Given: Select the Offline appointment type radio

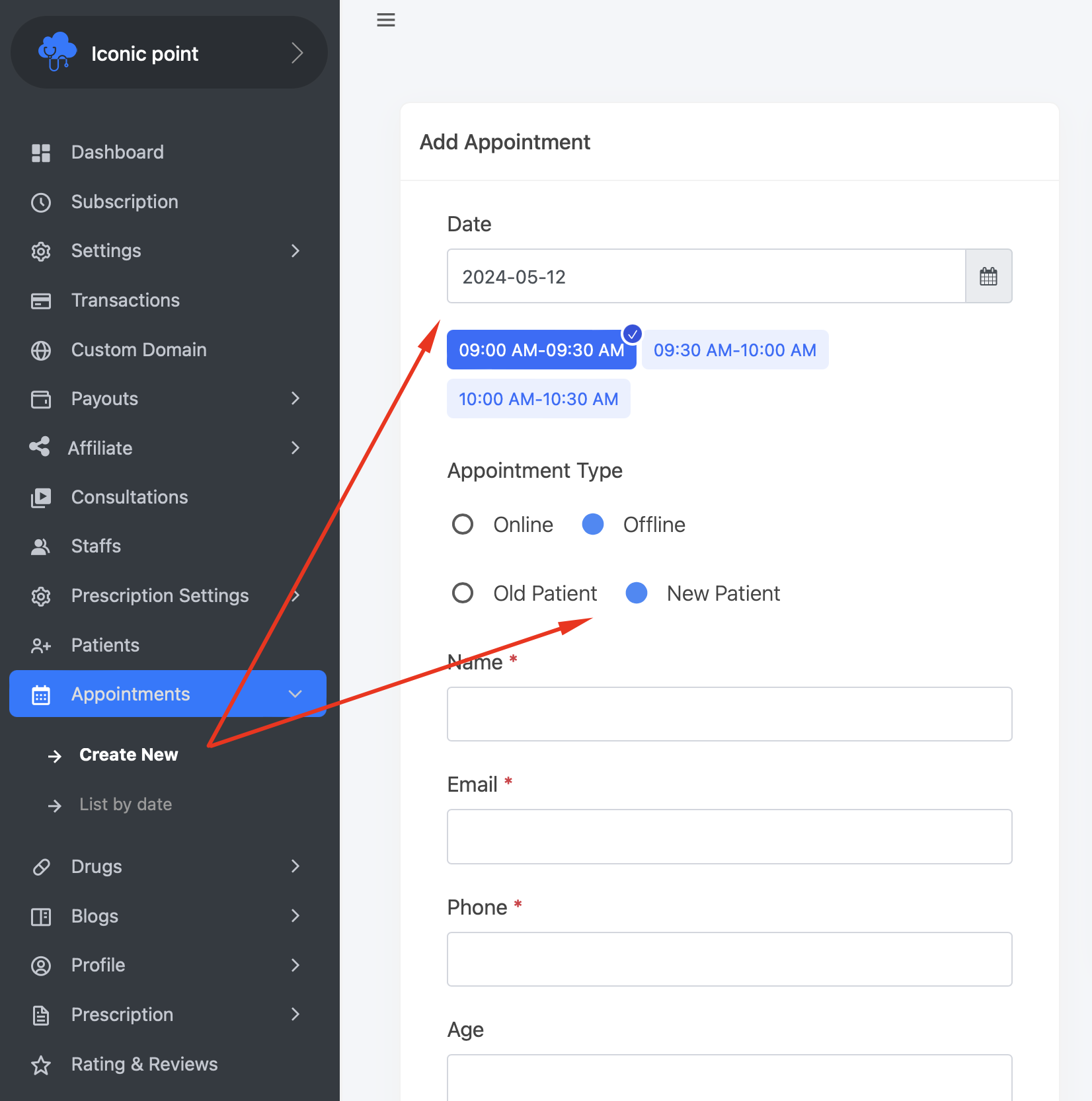Looking at the screenshot, I should click(x=593, y=525).
